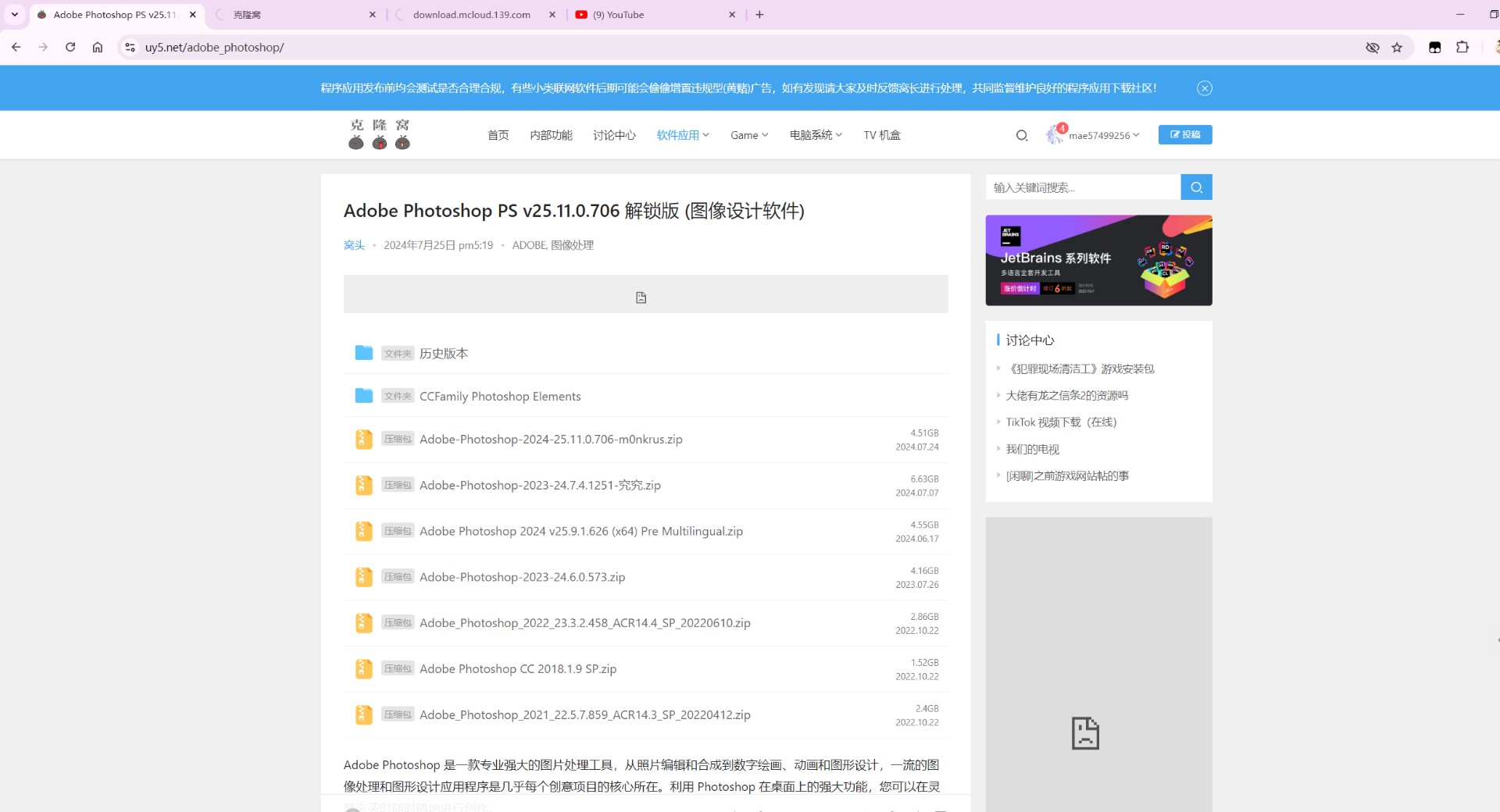Reload the current page
The image size is (1500, 812).
tap(70, 47)
